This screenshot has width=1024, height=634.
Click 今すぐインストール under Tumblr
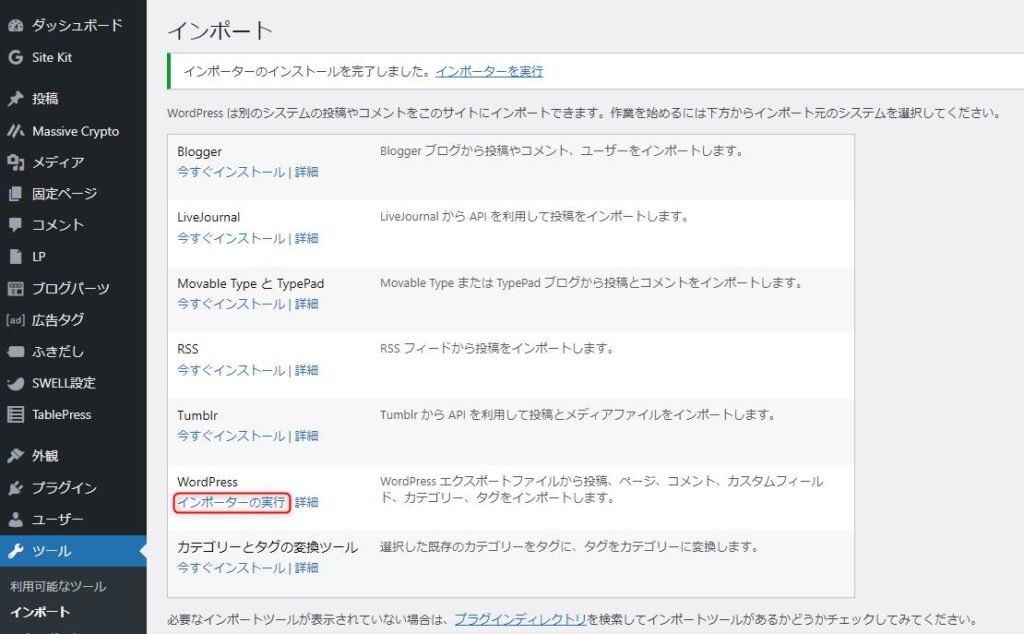click(231, 436)
